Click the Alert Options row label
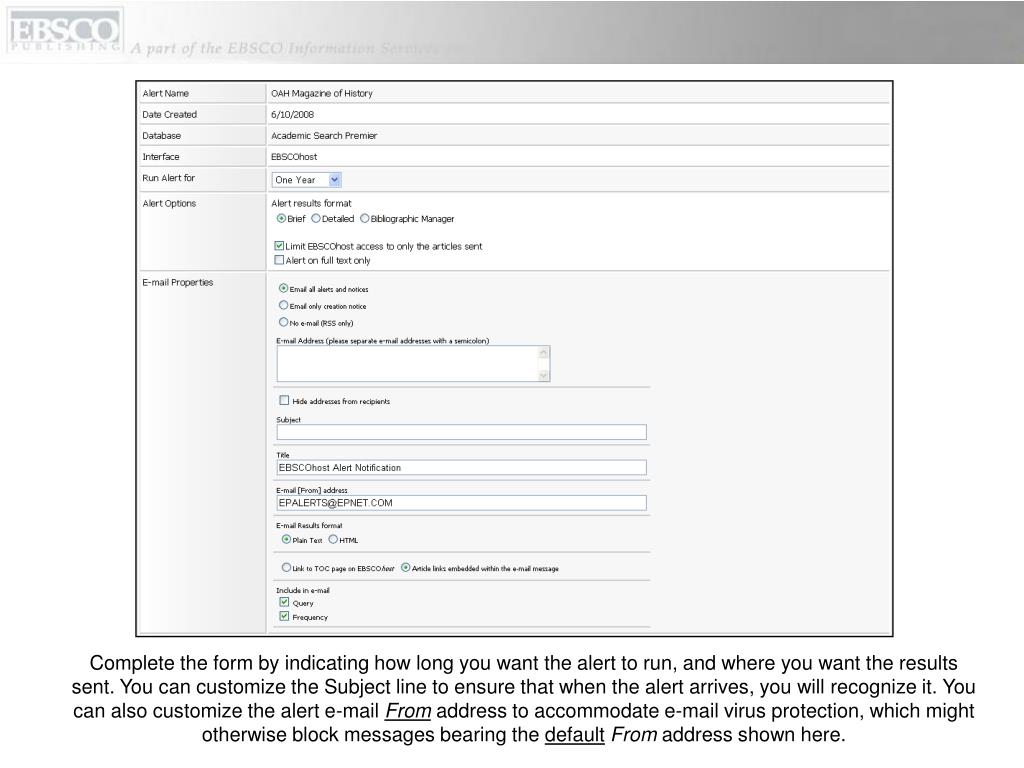This screenshot has width=1024, height=768. click(x=169, y=203)
